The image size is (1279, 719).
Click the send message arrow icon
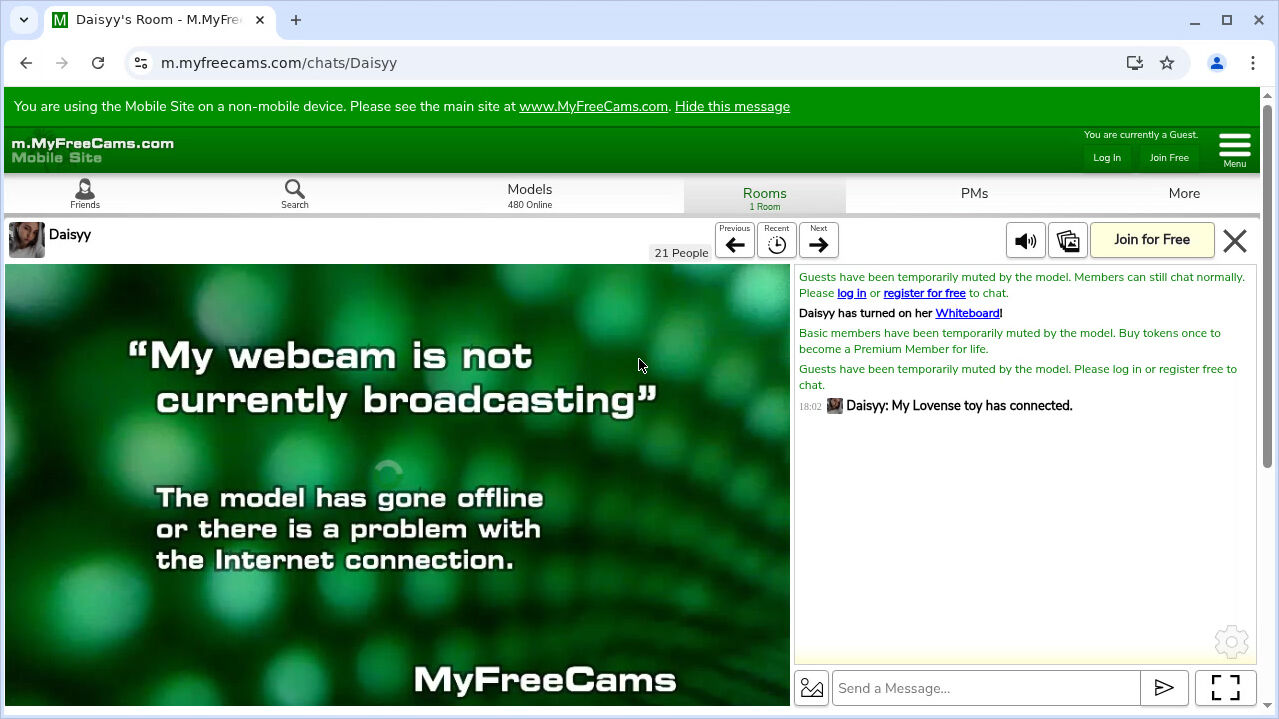[1164, 688]
